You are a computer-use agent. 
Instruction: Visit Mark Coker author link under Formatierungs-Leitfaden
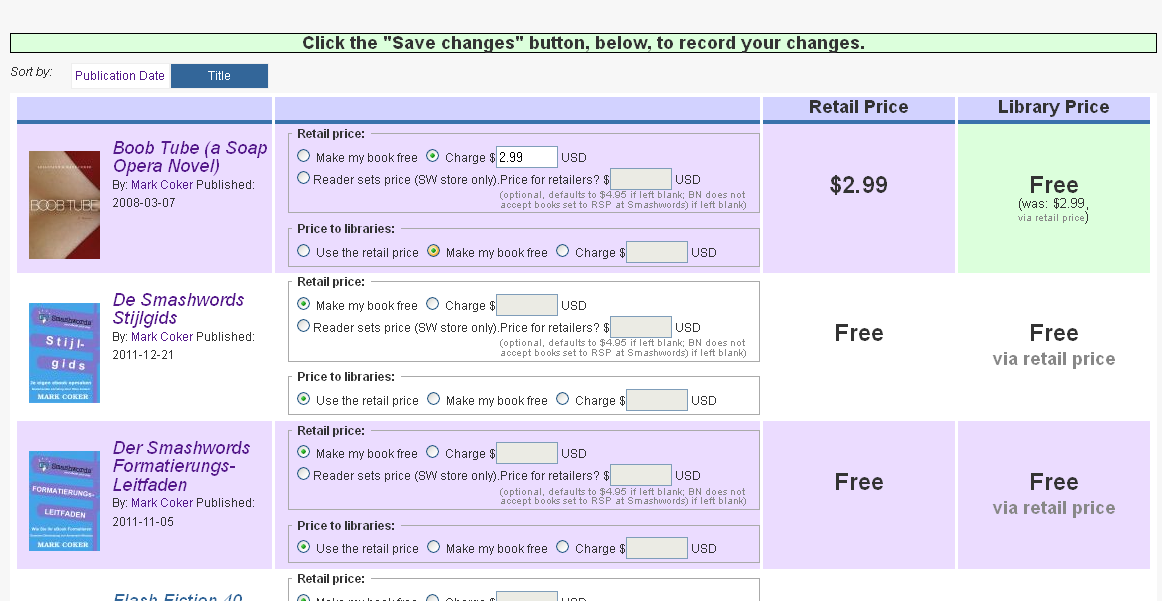coord(162,502)
